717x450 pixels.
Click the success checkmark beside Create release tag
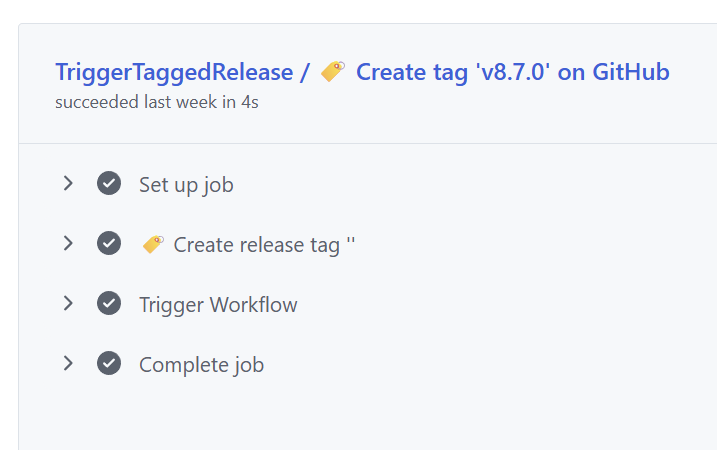pyautogui.click(x=109, y=243)
